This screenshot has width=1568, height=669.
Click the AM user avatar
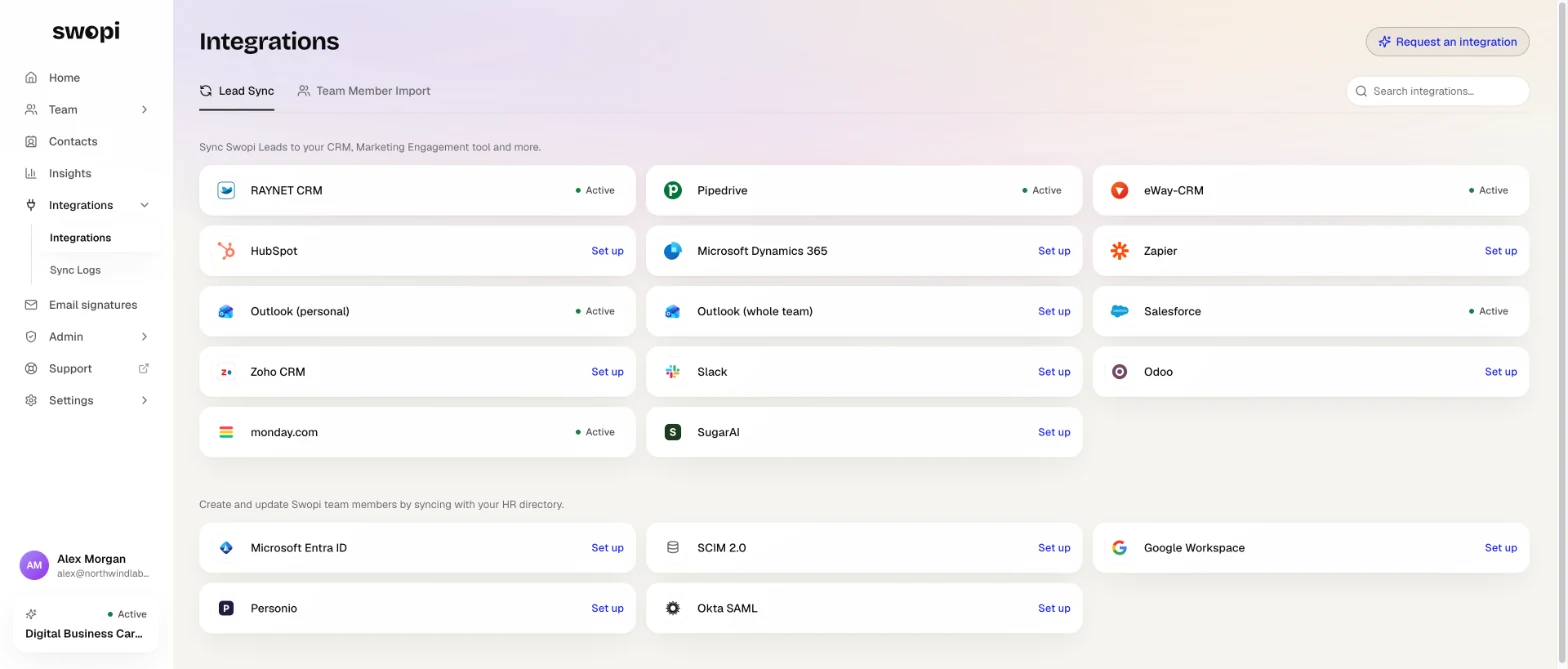[x=34, y=565]
